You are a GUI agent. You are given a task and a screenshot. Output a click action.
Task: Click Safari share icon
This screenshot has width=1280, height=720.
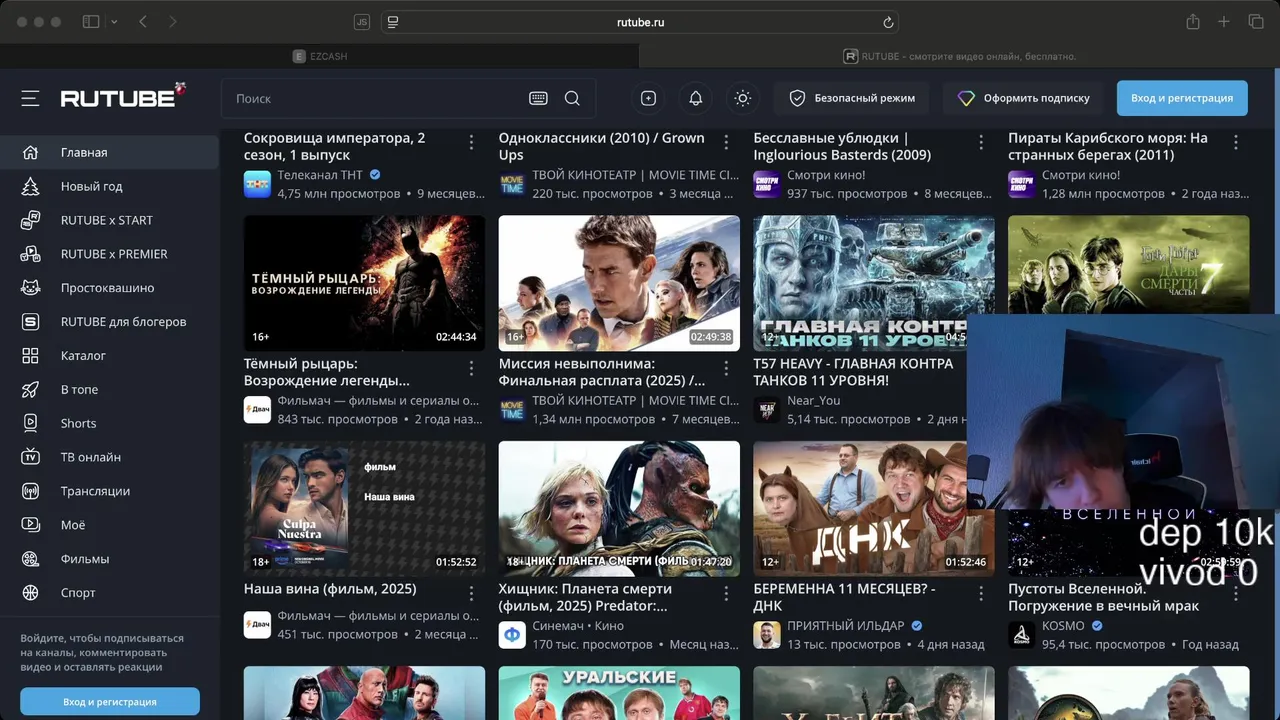click(x=1192, y=22)
